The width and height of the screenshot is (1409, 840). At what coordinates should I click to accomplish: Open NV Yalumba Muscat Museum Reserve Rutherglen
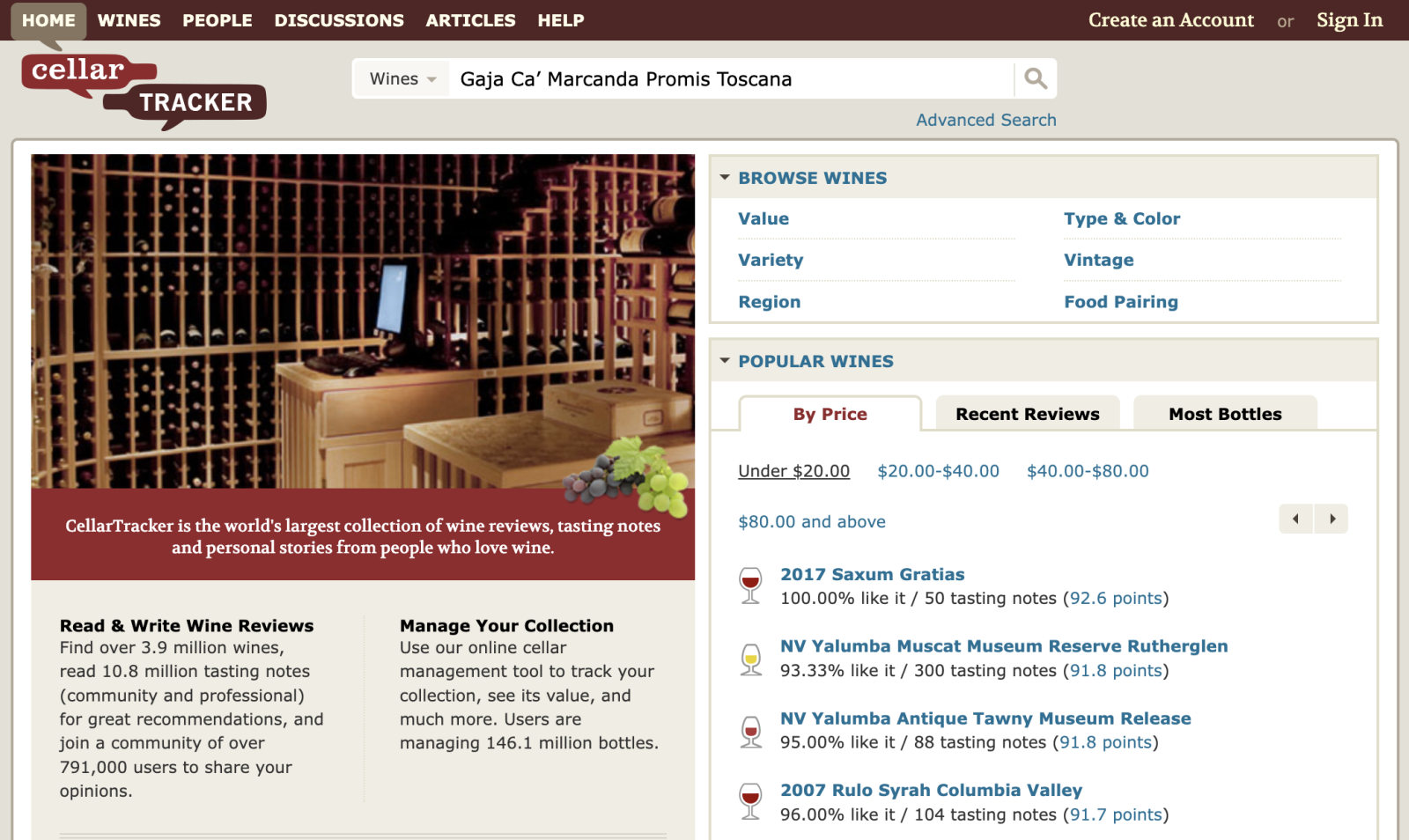pyautogui.click(x=1004, y=646)
